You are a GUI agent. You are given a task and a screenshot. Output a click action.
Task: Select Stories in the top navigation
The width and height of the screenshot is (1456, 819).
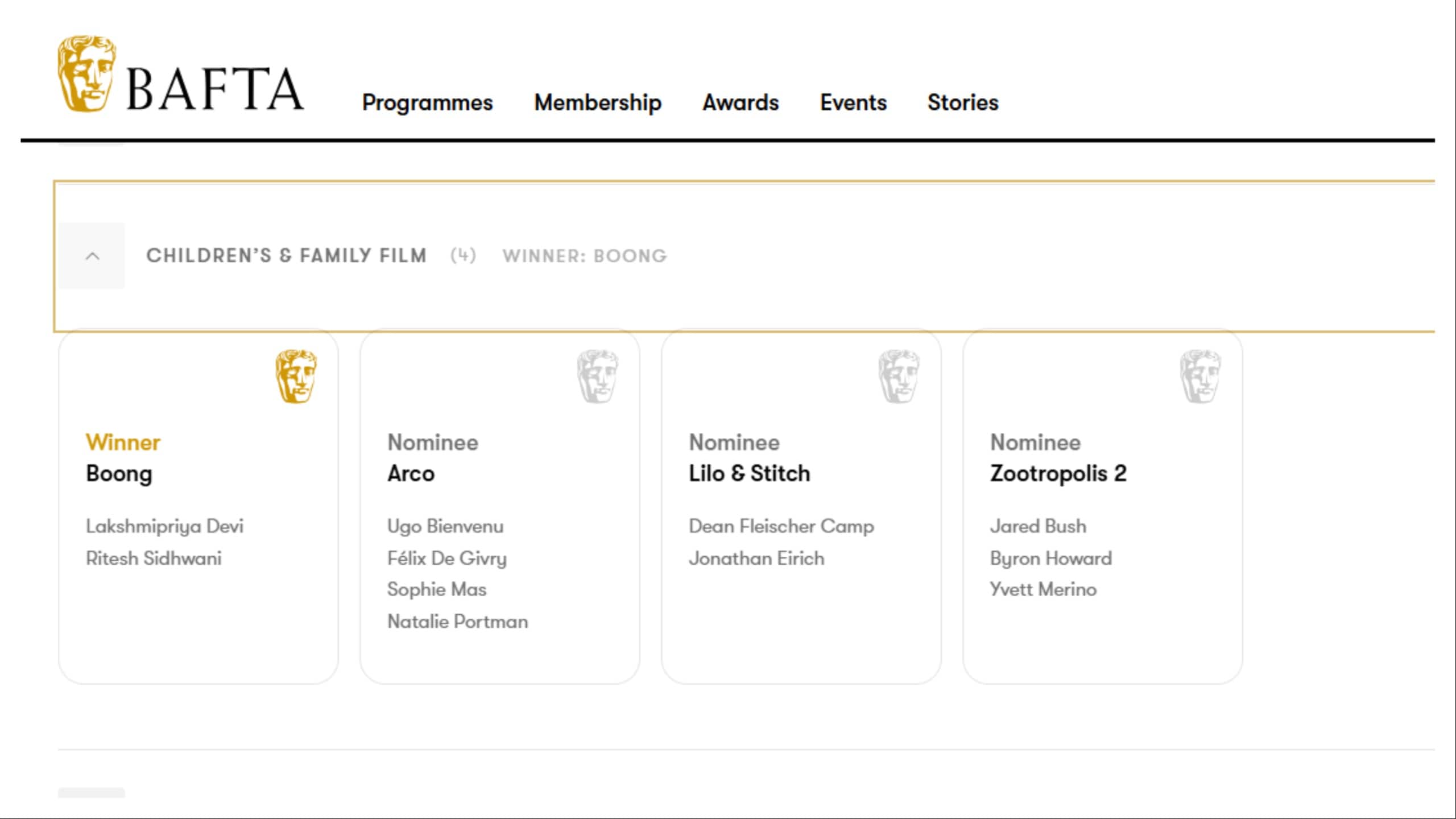(x=963, y=103)
